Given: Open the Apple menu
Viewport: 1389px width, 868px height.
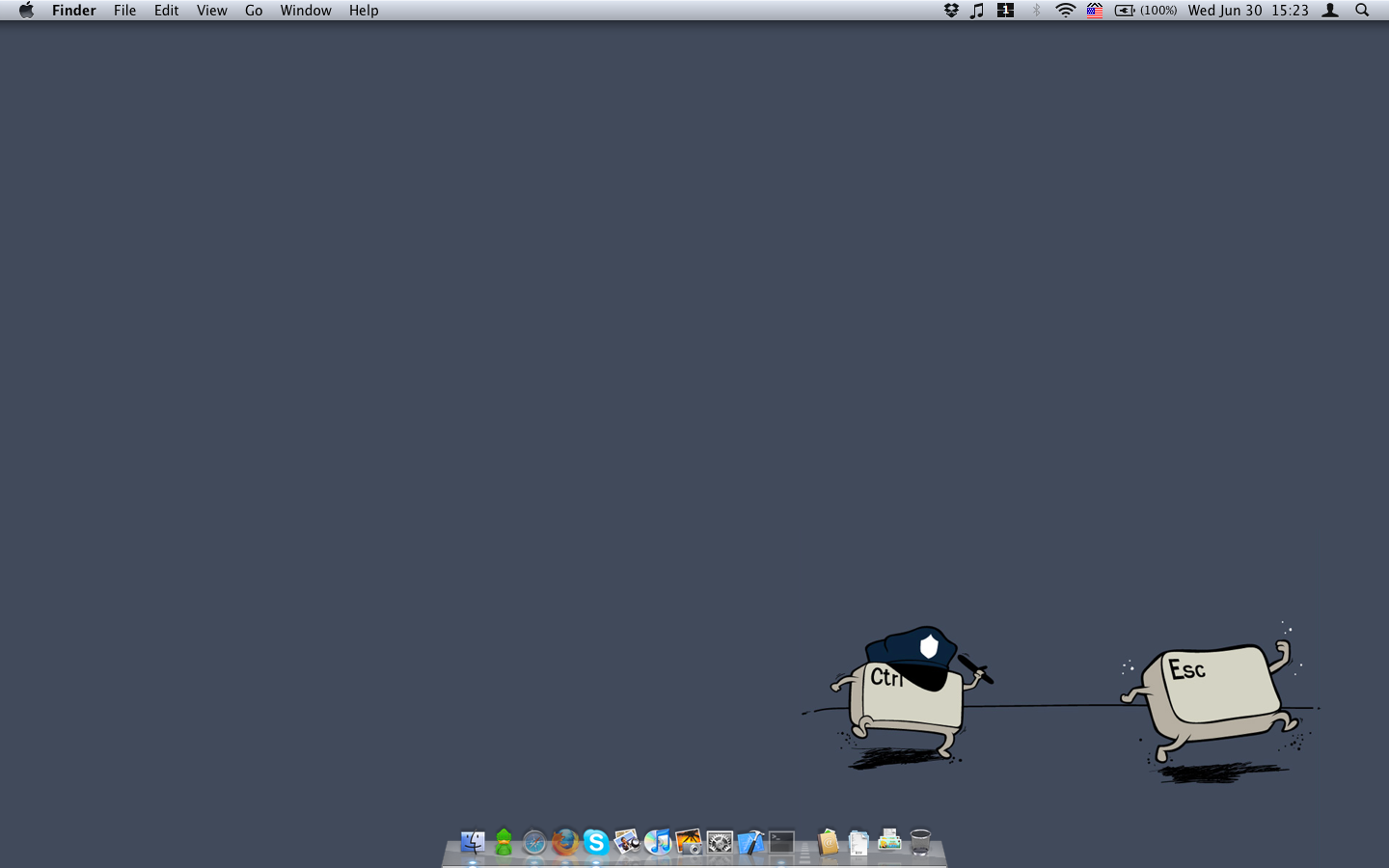Looking at the screenshot, I should pyautogui.click(x=26, y=11).
